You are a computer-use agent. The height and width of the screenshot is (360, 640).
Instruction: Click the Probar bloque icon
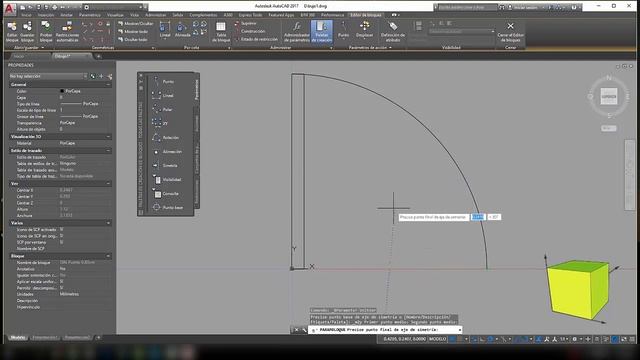pyautogui.click(x=46, y=31)
